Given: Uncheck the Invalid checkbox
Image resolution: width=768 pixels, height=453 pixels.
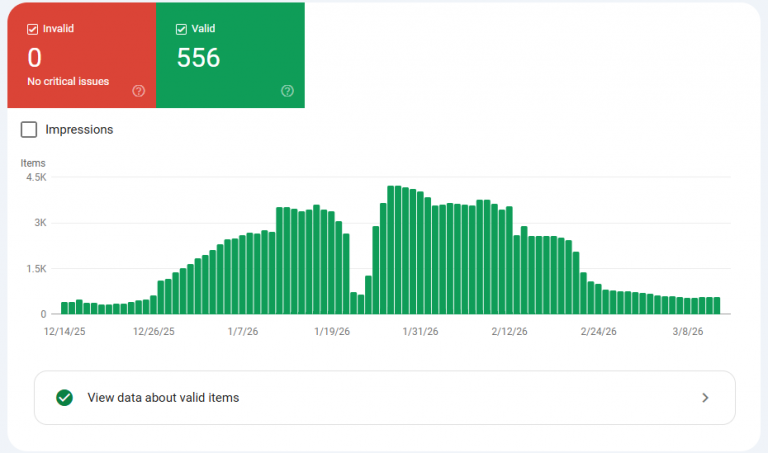Looking at the screenshot, I should pyautogui.click(x=32, y=29).
